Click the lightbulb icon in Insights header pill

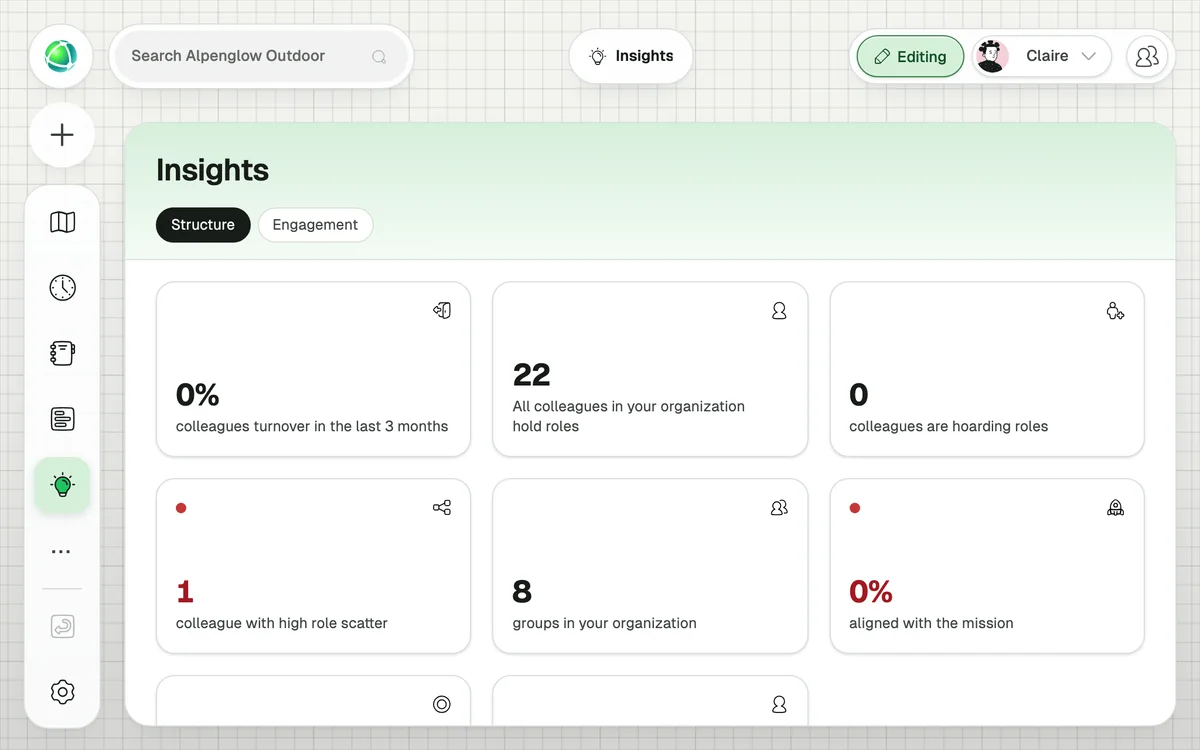point(598,56)
